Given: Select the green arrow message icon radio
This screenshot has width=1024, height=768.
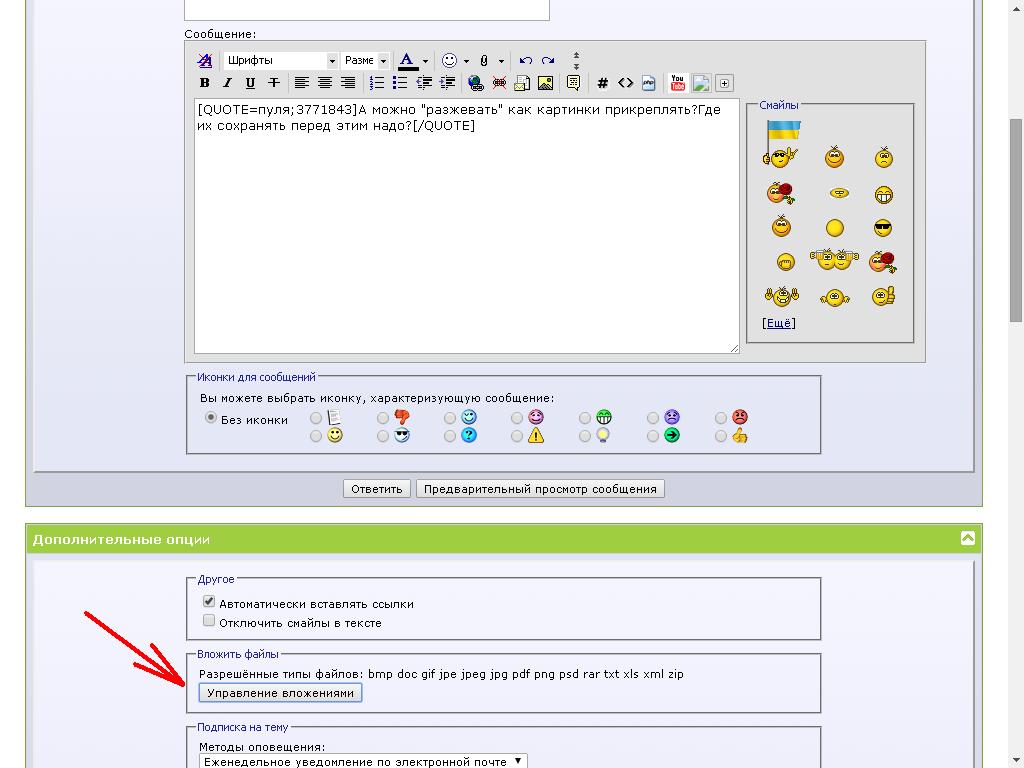Looking at the screenshot, I should tap(652, 436).
